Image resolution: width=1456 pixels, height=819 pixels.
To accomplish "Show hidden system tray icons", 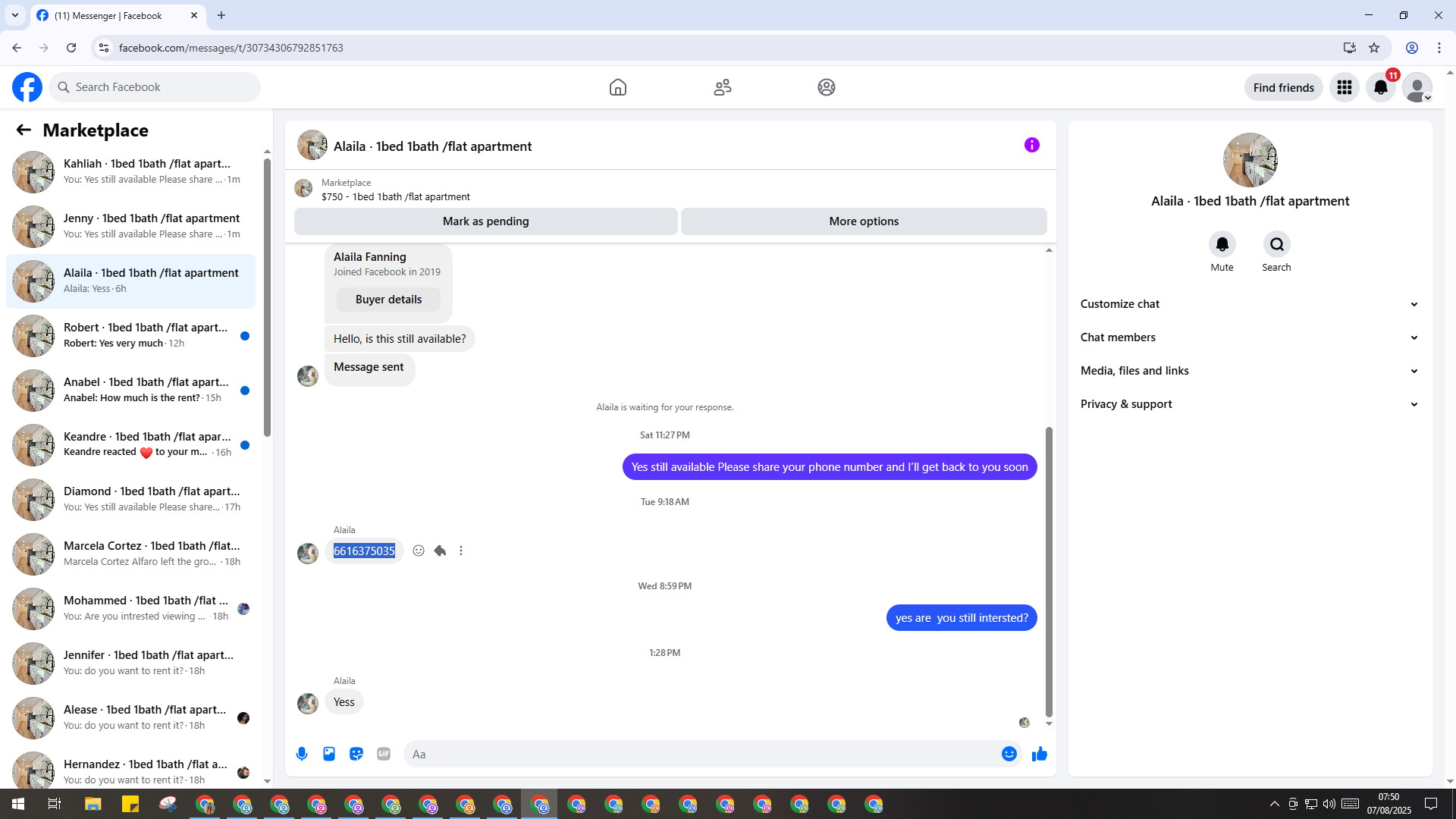I will pos(1274,804).
